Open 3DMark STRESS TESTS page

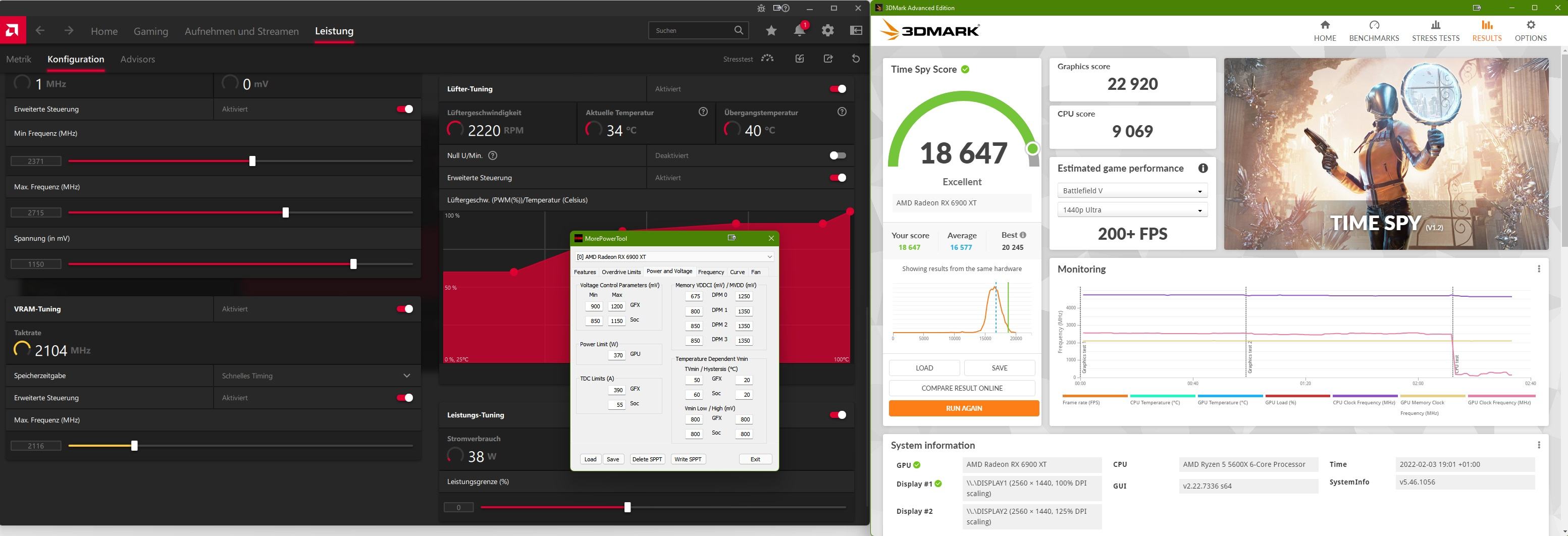[x=1435, y=31]
